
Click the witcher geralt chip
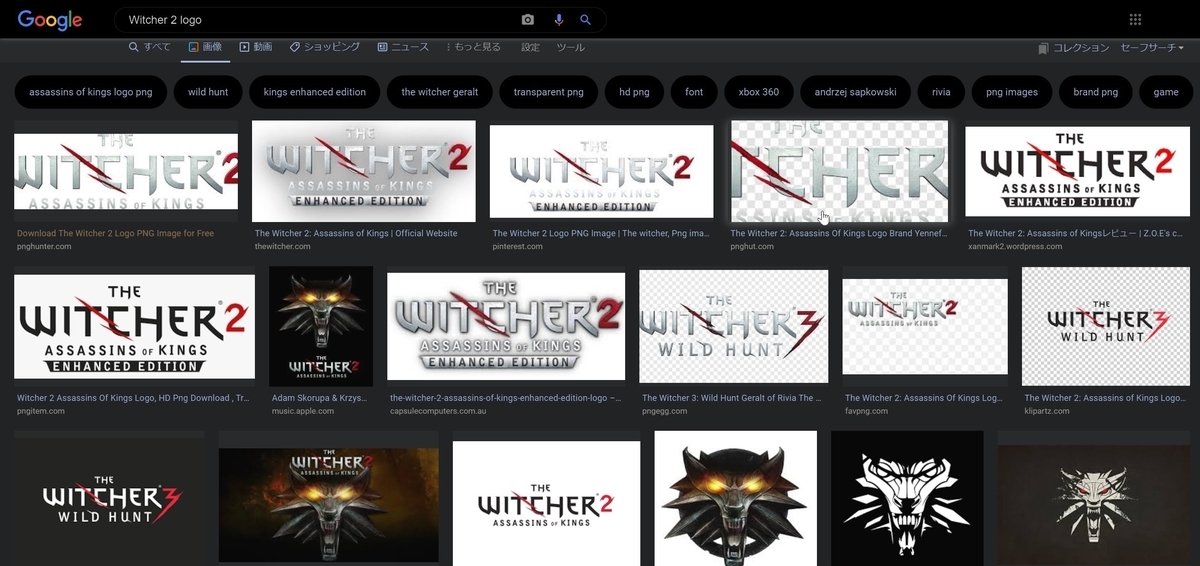coord(440,92)
